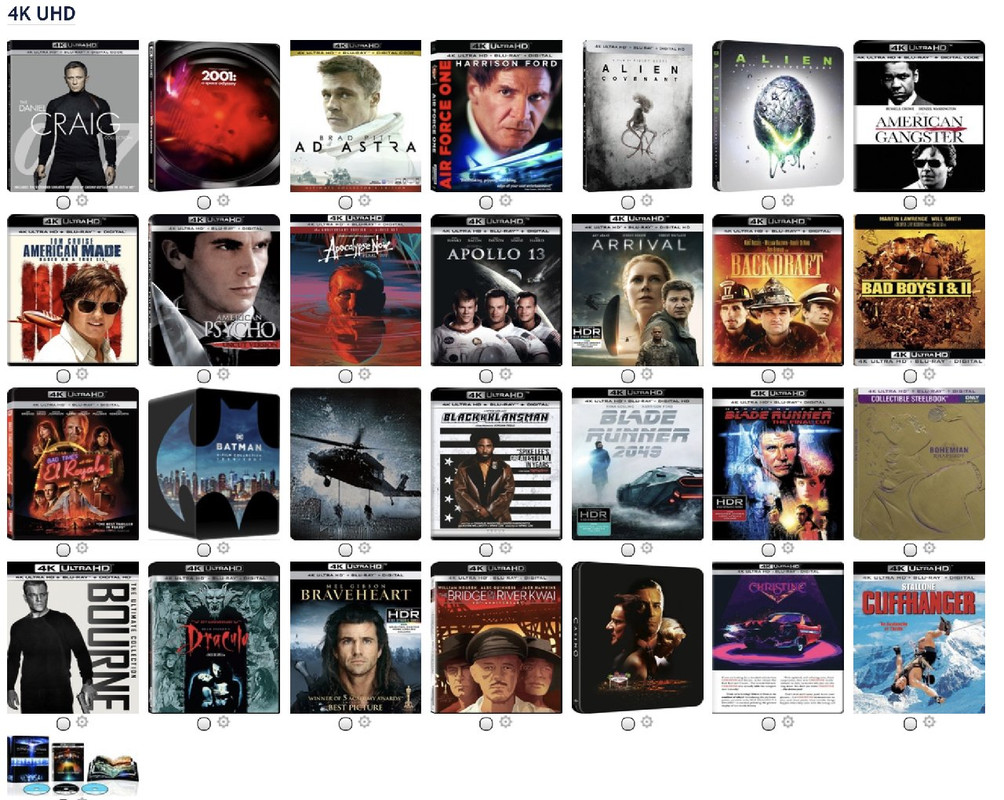Tick the checkbox under Blade Runner 2049

pyautogui.click(x=628, y=550)
